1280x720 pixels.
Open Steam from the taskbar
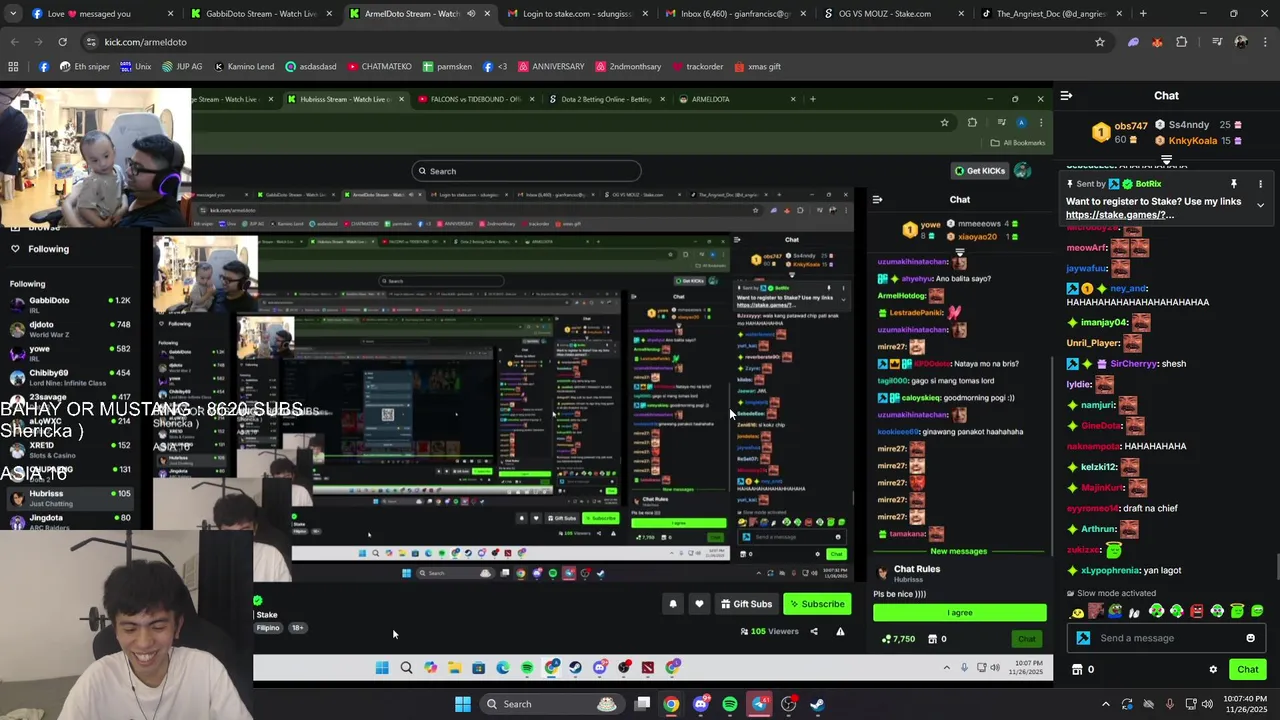click(817, 704)
